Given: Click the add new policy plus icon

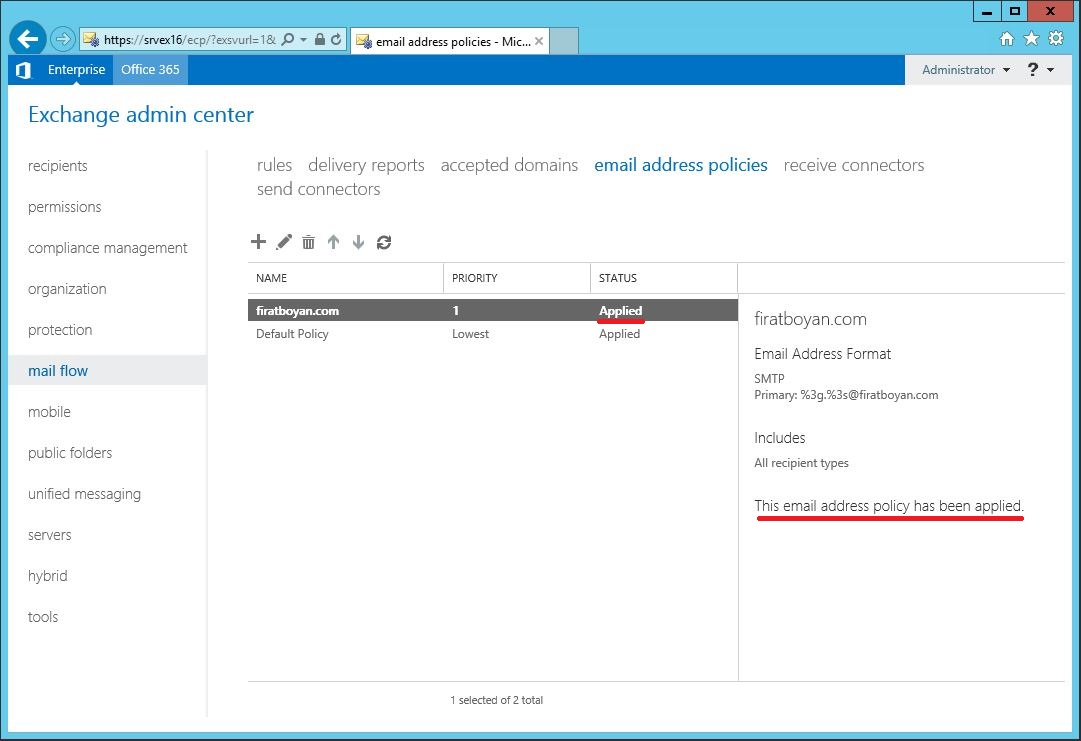Looking at the screenshot, I should [259, 242].
